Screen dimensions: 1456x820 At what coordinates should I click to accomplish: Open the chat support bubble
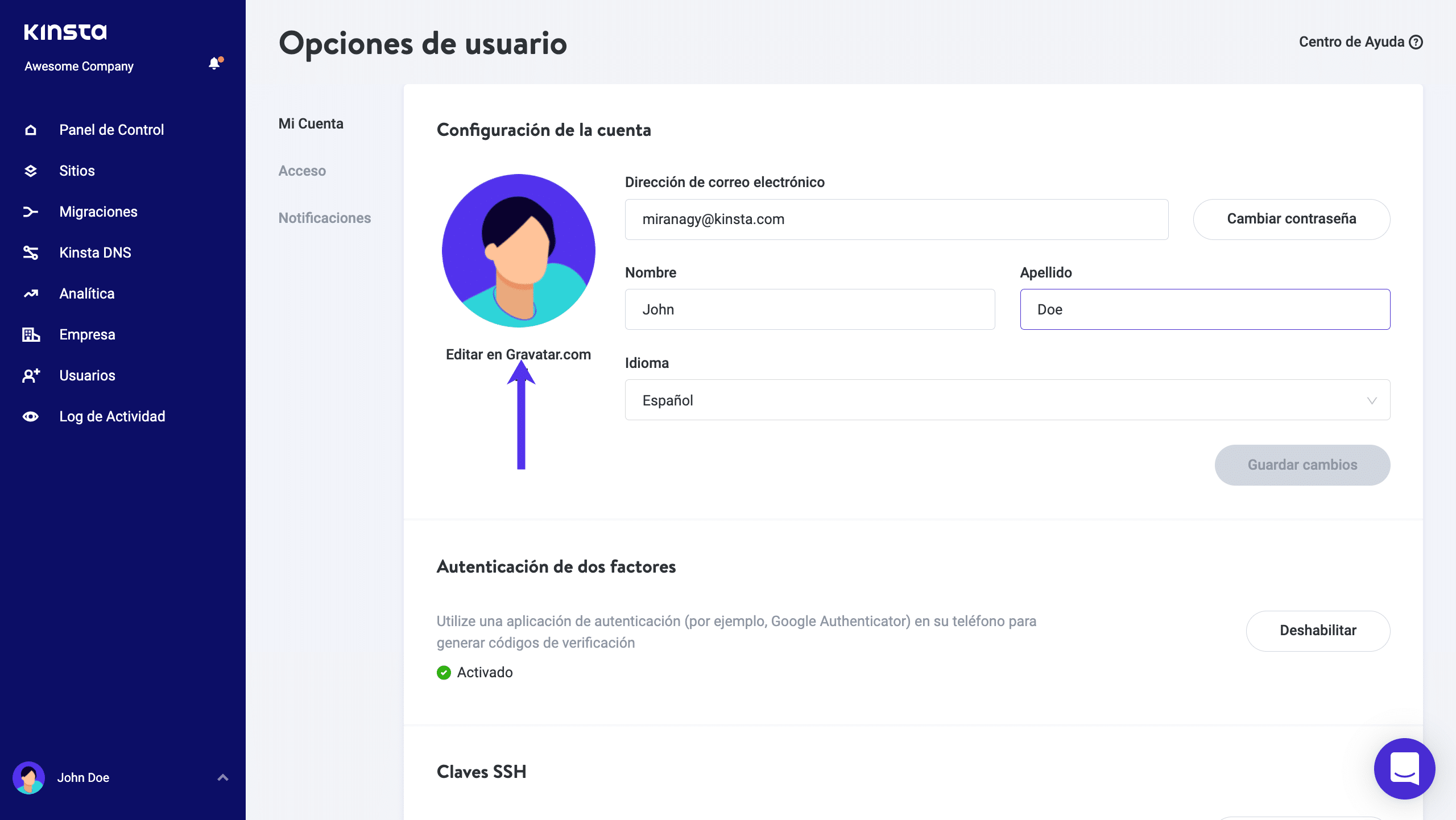(1404, 769)
